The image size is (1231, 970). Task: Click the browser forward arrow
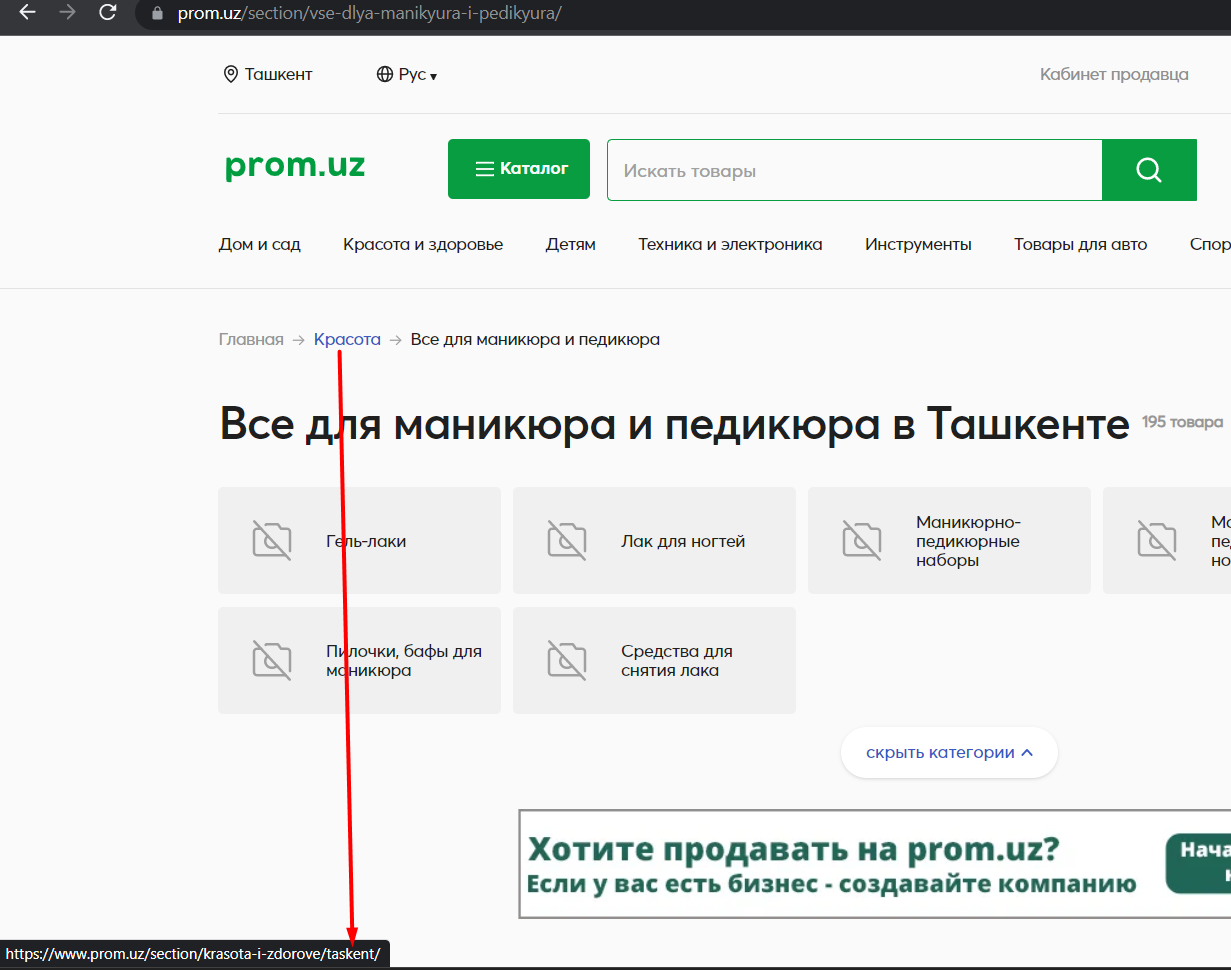[x=67, y=14]
